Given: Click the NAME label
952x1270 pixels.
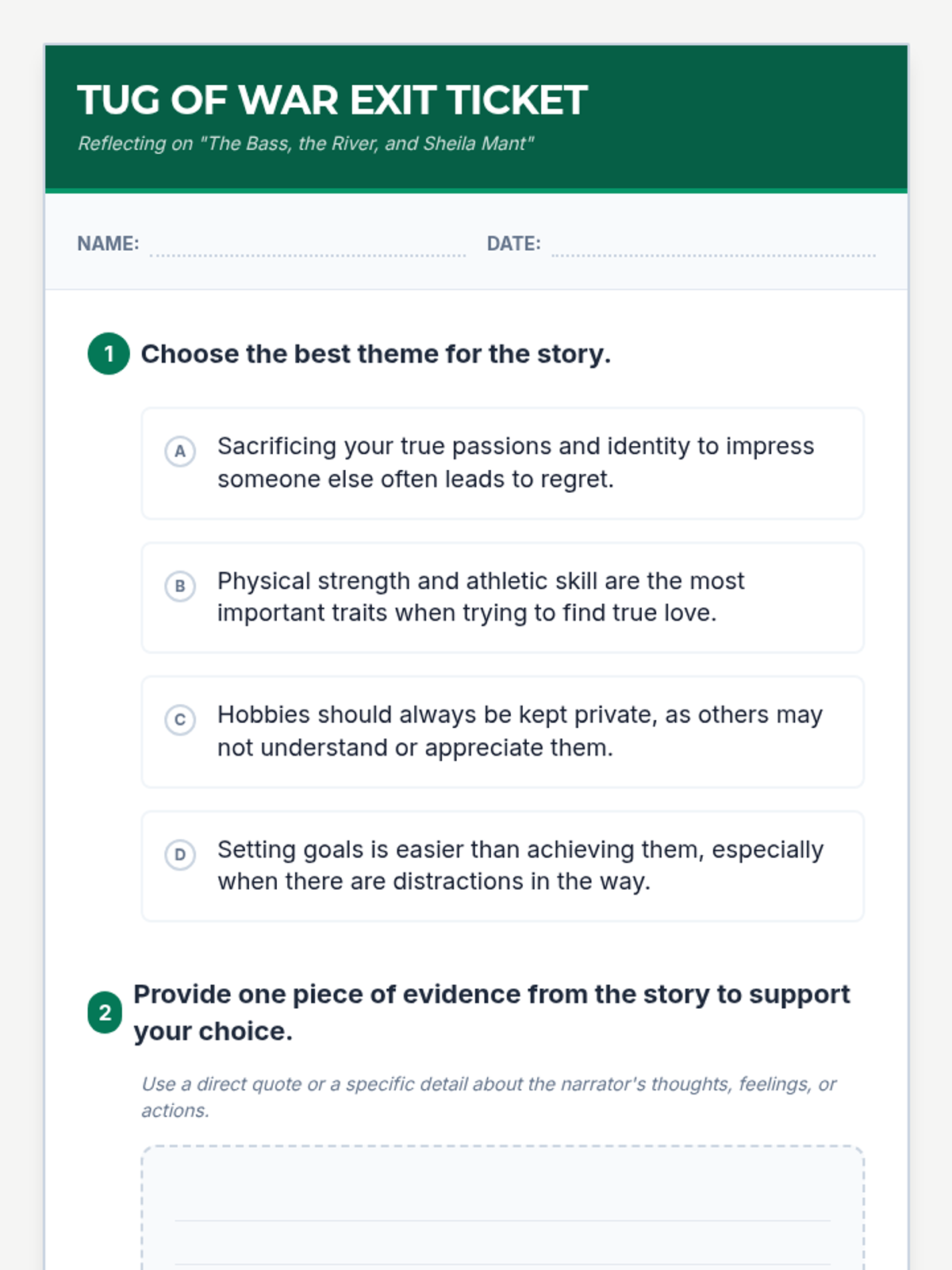Looking at the screenshot, I should coord(108,244).
